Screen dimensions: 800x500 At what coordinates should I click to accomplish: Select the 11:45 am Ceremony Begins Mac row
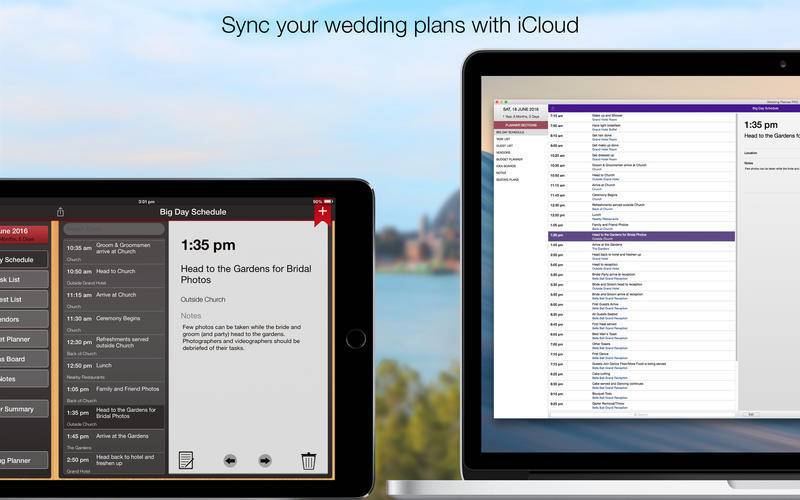[x=642, y=196]
